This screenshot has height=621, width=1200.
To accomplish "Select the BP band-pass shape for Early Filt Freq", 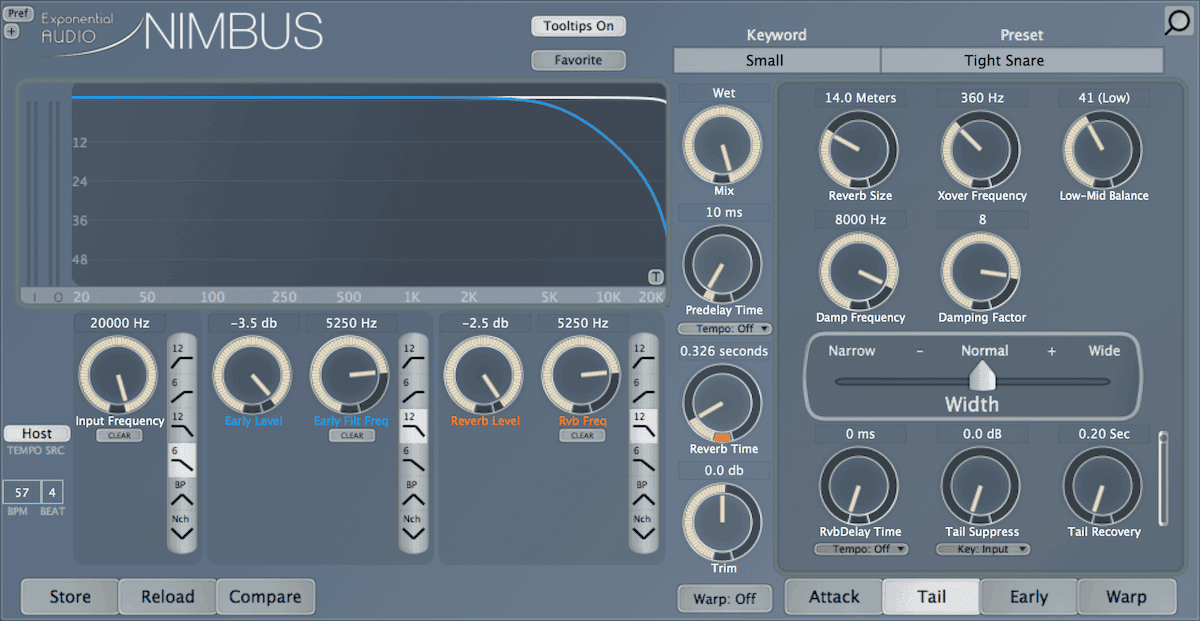I will [x=412, y=492].
